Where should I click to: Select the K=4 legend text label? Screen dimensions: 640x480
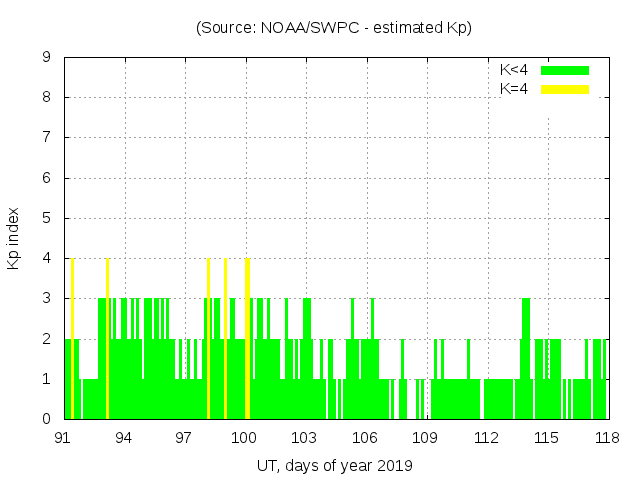514,89
